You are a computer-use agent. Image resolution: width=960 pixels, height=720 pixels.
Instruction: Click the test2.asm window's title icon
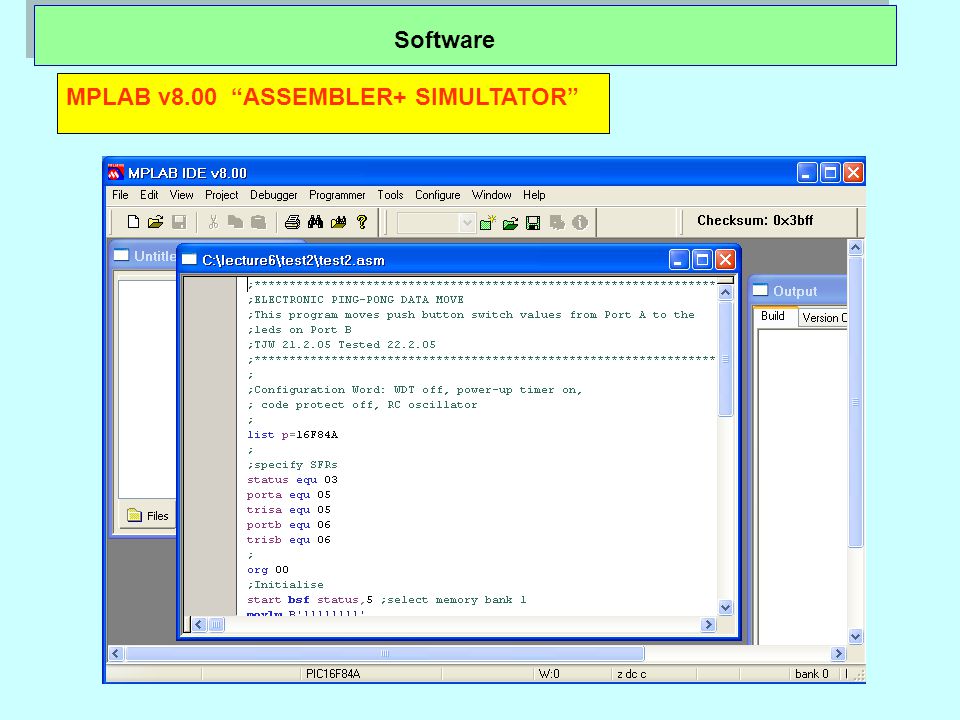coord(189,260)
